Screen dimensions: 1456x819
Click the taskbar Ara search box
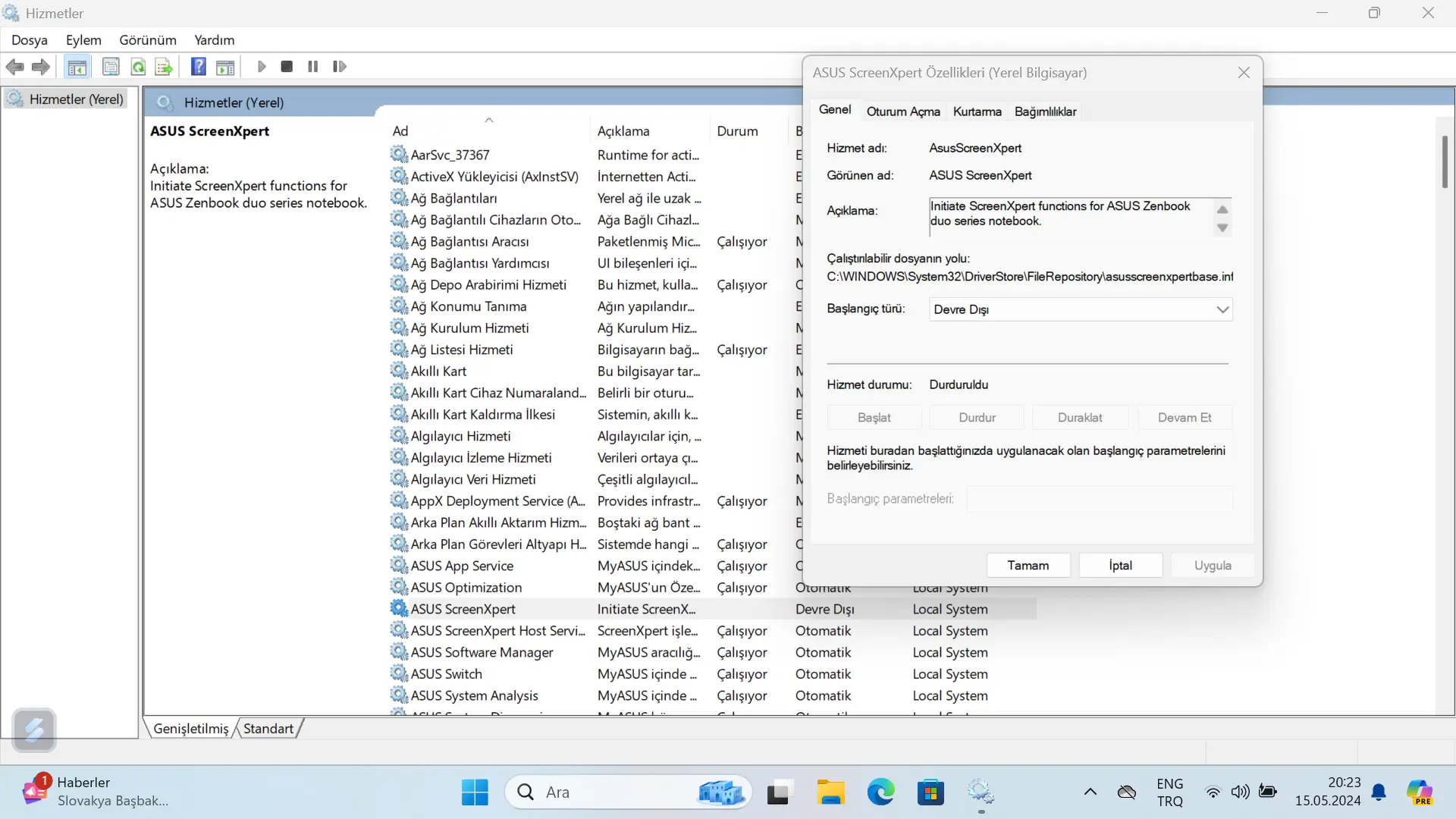click(628, 792)
